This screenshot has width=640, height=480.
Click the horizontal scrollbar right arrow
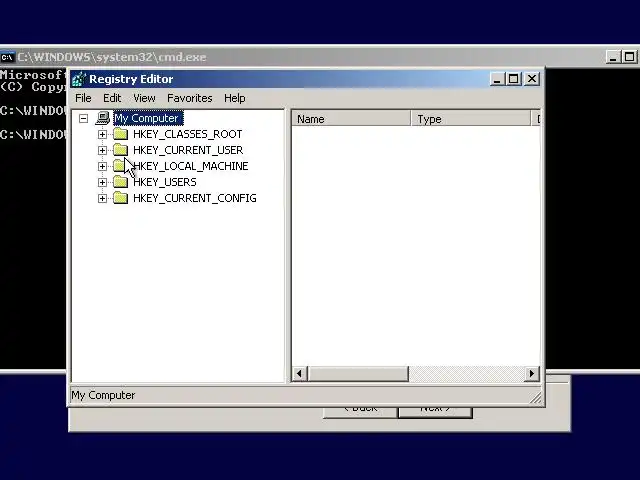point(531,373)
